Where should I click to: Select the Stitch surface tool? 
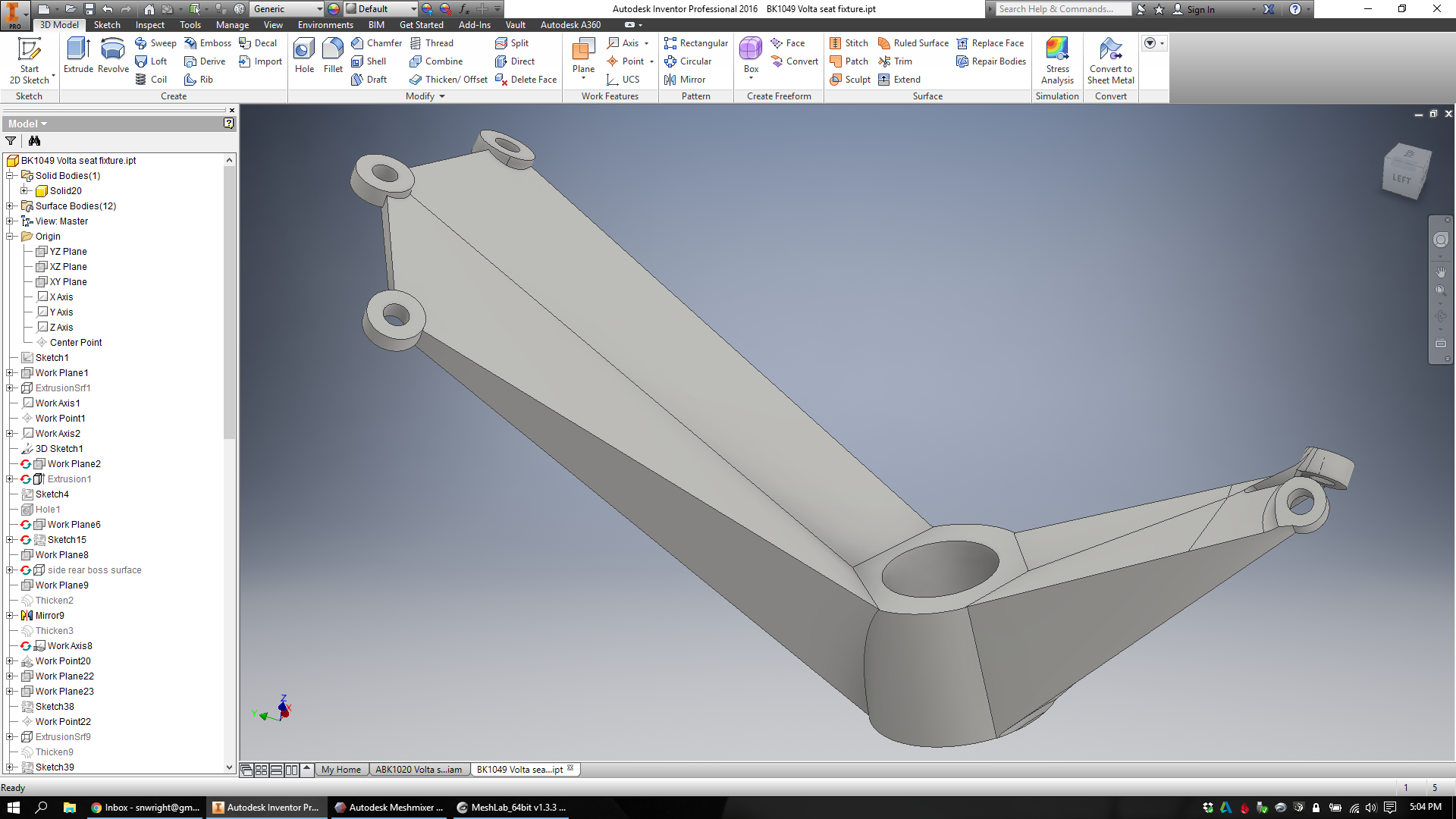click(x=849, y=43)
